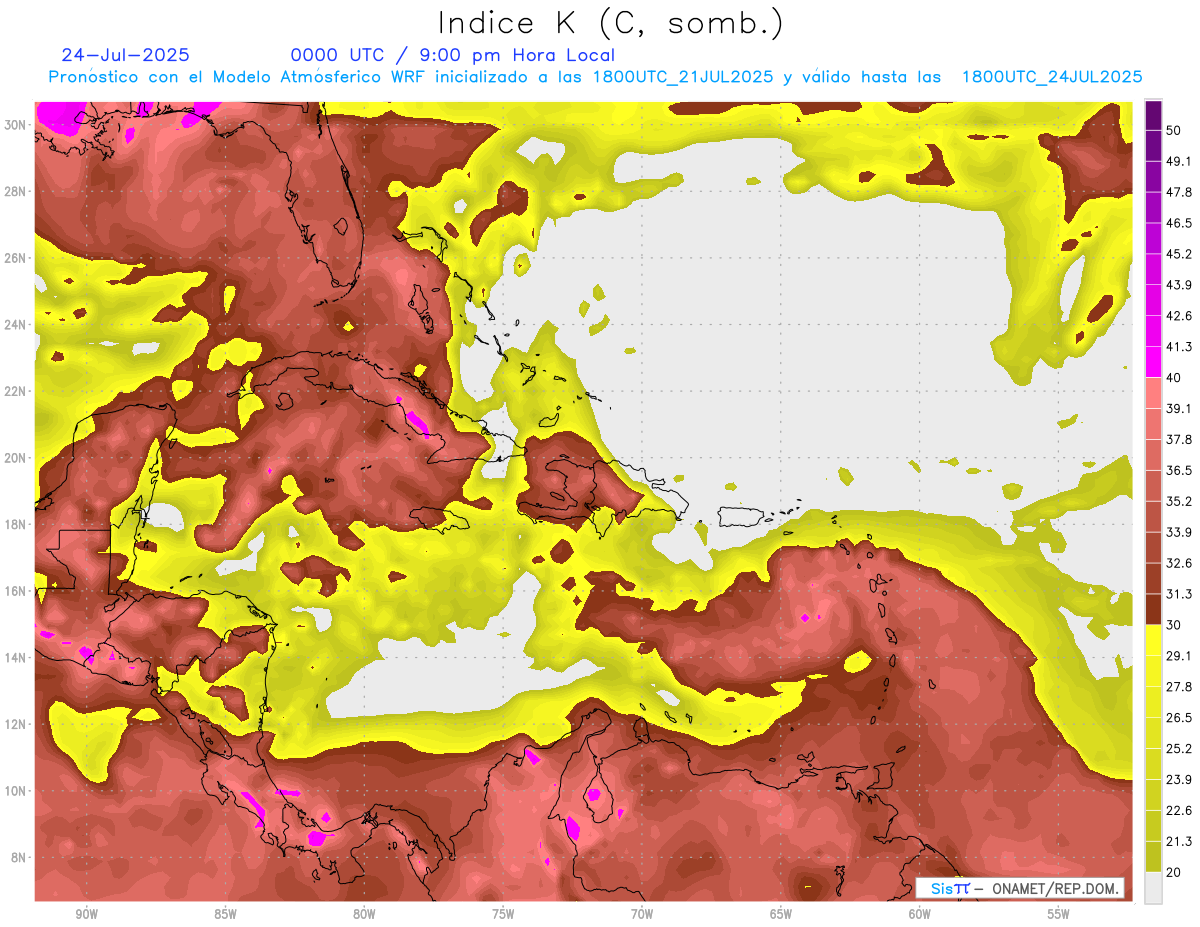Click colorbar value '32.6'
Screen dimensions: 1200x927
[x=1179, y=563]
